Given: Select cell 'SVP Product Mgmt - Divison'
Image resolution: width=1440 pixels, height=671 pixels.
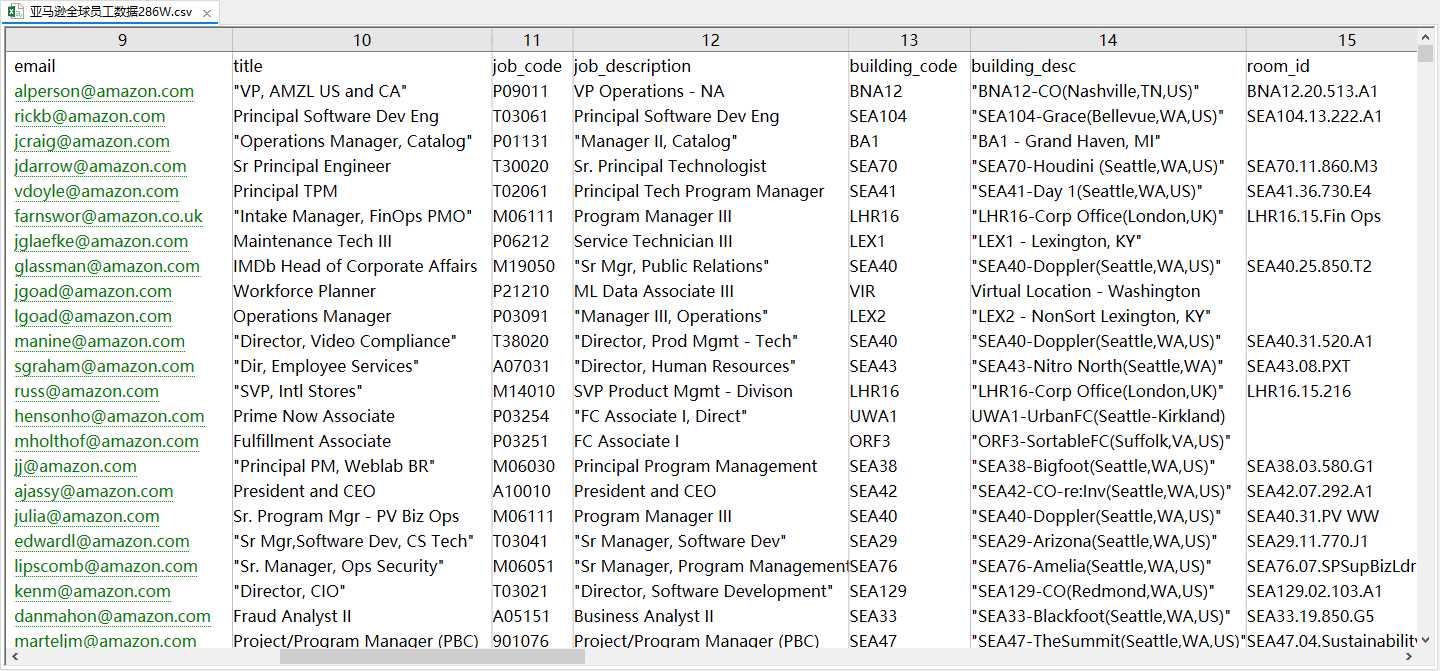Looking at the screenshot, I should (710, 391).
